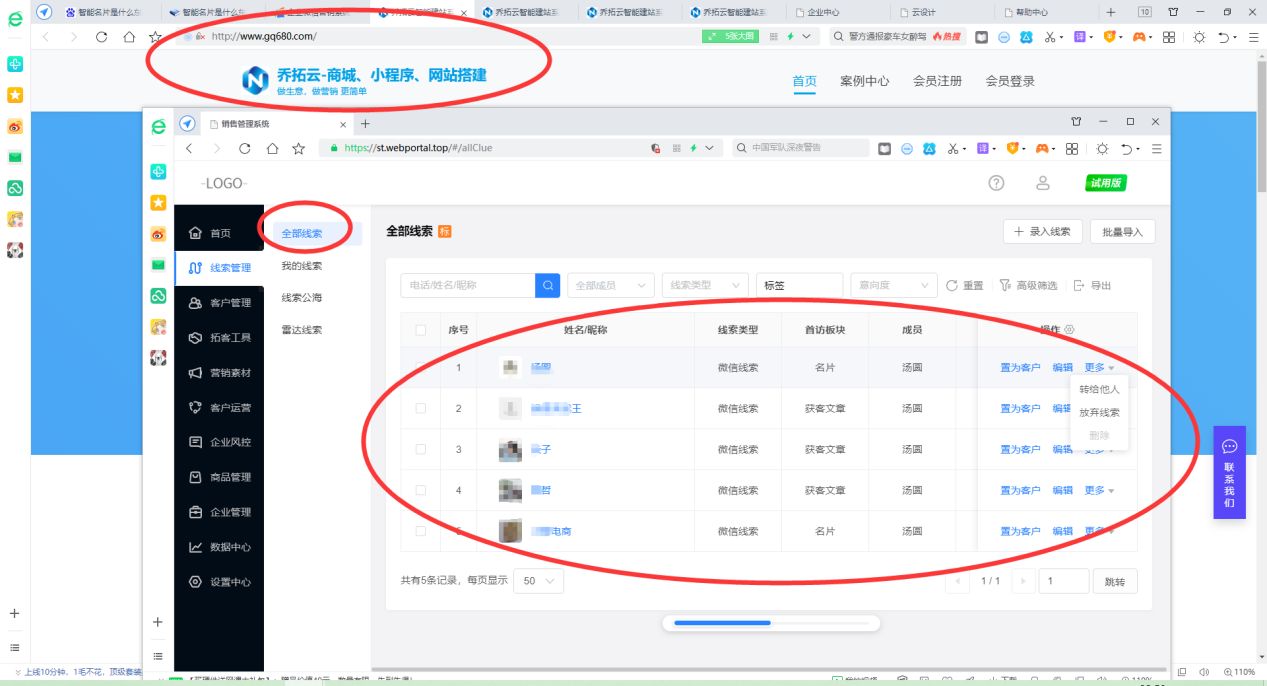Click the 营销素材 megaphone icon

coord(196,372)
